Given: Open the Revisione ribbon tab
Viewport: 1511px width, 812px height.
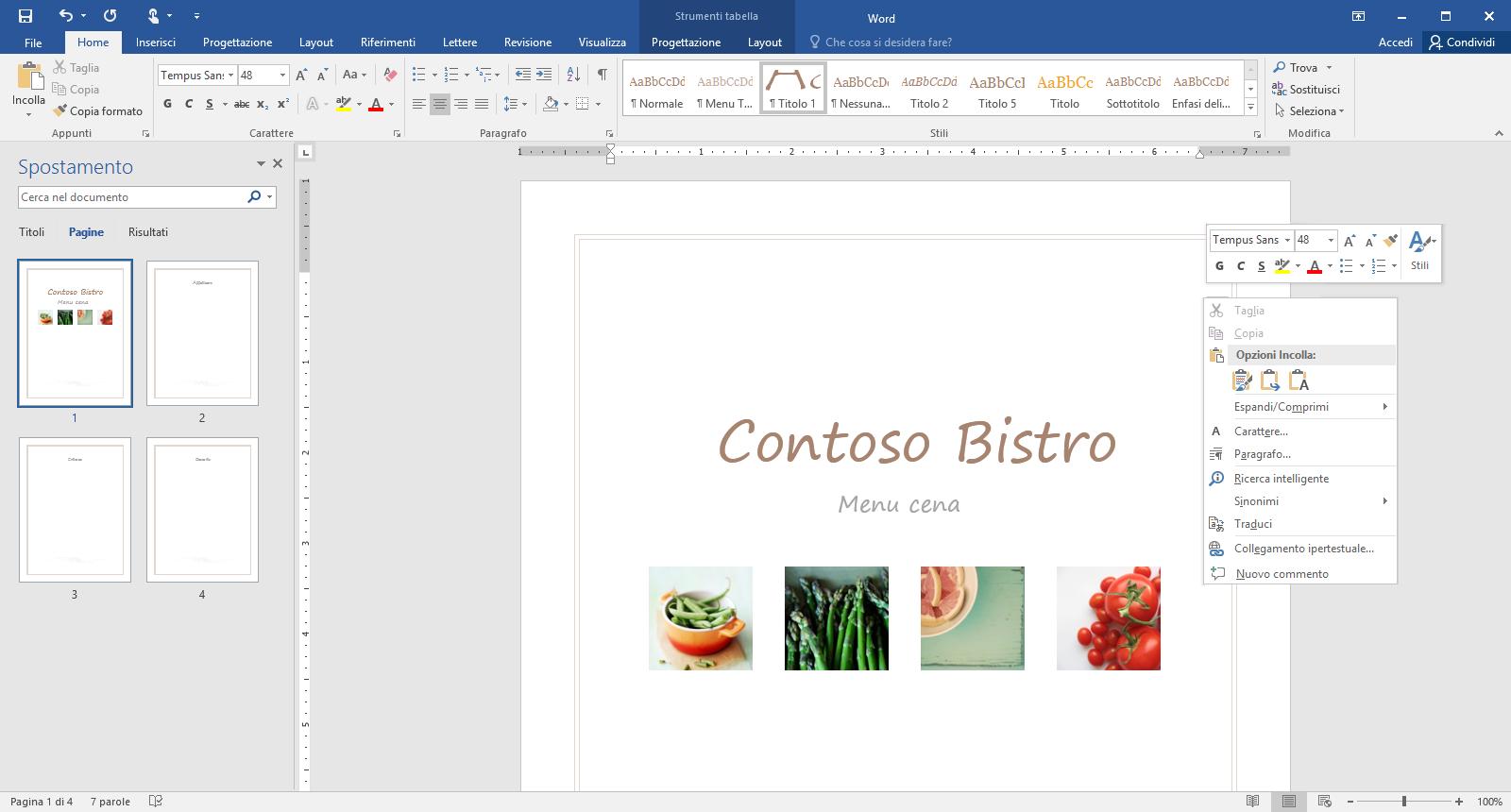Looking at the screenshot, I should click(527, 42).
